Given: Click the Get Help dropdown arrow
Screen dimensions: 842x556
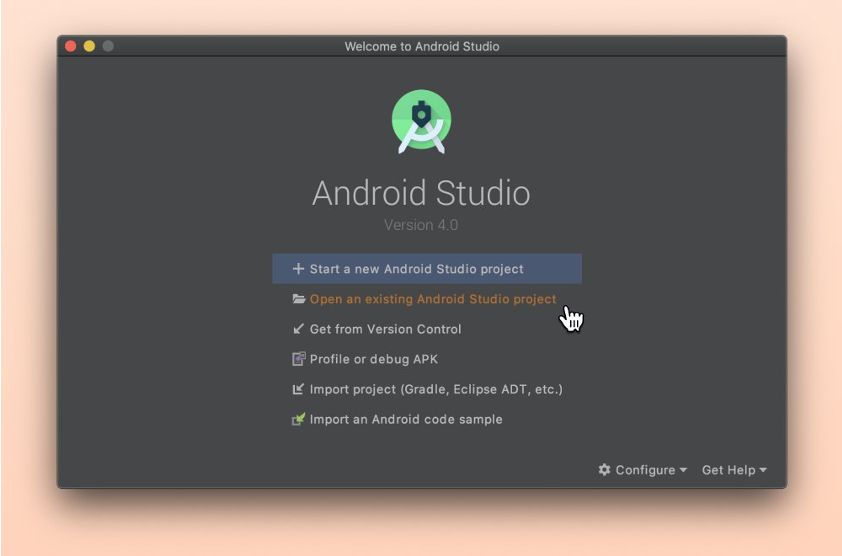Looking at the screenshot, I should click(x=763, y=470).
